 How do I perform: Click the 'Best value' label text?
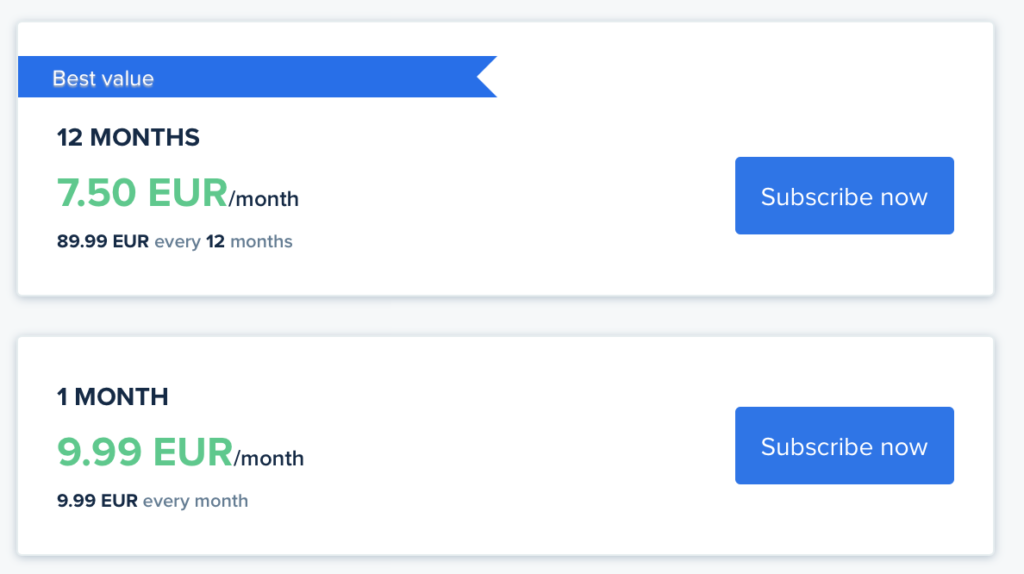(x=103, y=78)
